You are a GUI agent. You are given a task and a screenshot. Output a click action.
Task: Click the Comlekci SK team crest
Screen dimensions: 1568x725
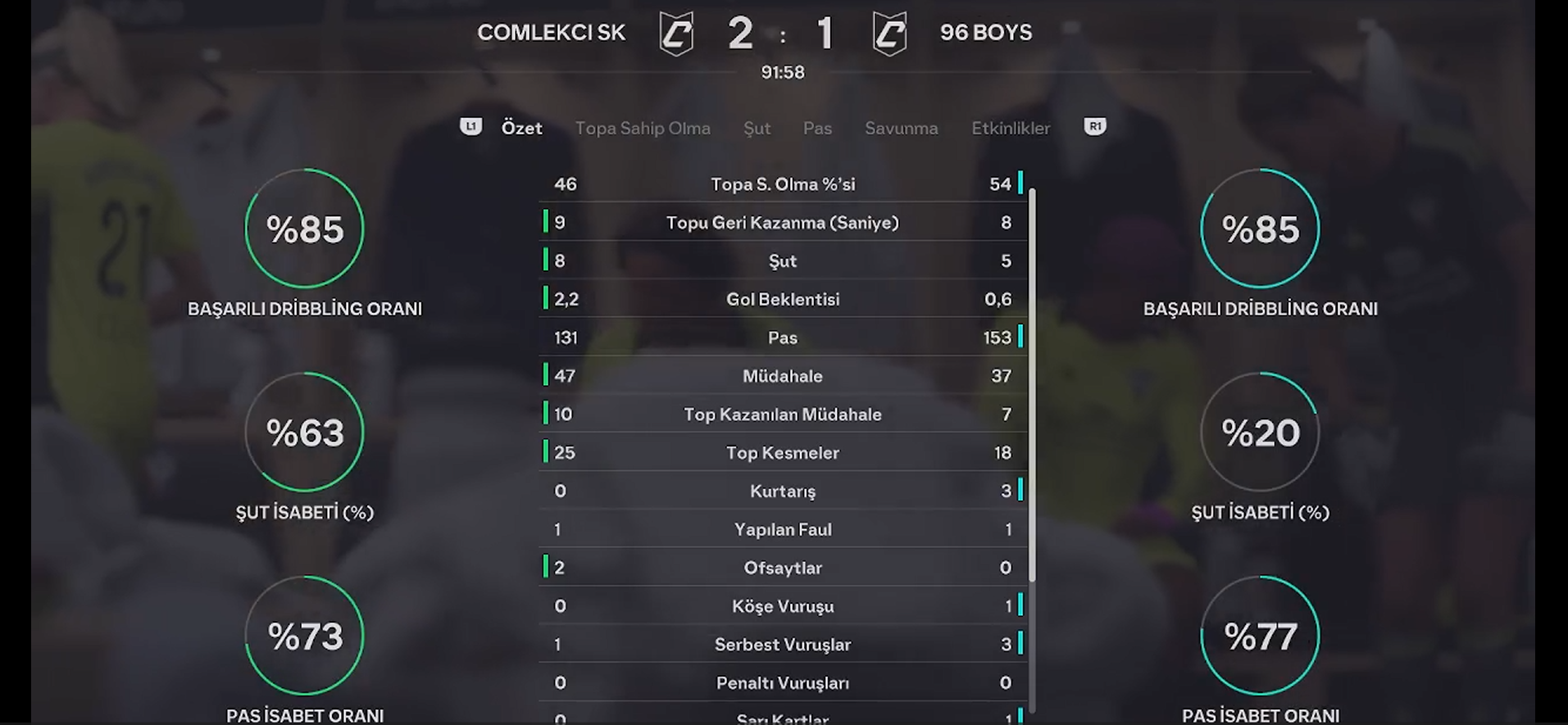[x=676, y=34]
